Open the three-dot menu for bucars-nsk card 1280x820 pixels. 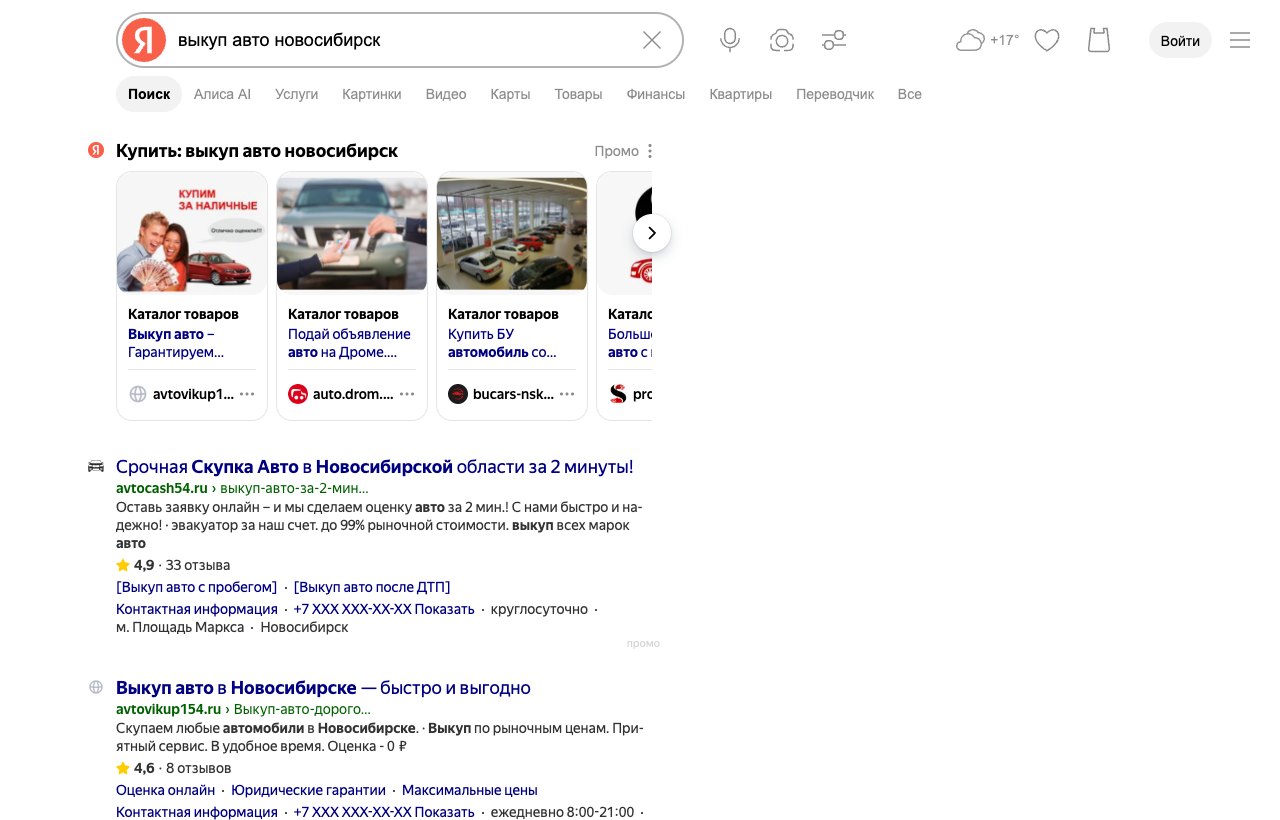[x=567, y=394]
